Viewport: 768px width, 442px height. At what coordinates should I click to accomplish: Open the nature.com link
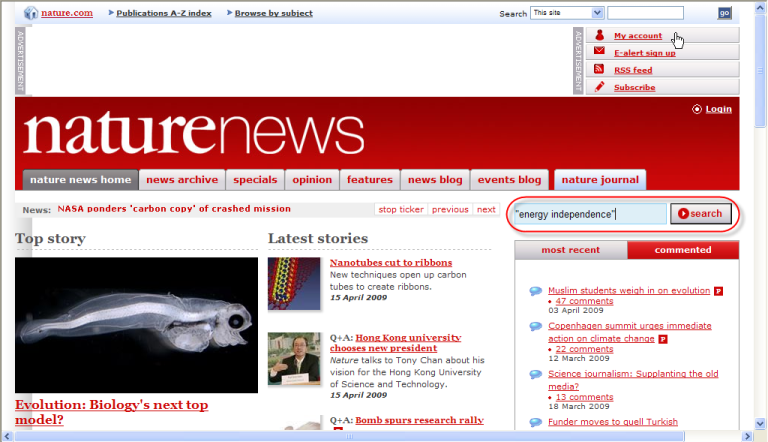pyautogui.click(x=67, y=13)
